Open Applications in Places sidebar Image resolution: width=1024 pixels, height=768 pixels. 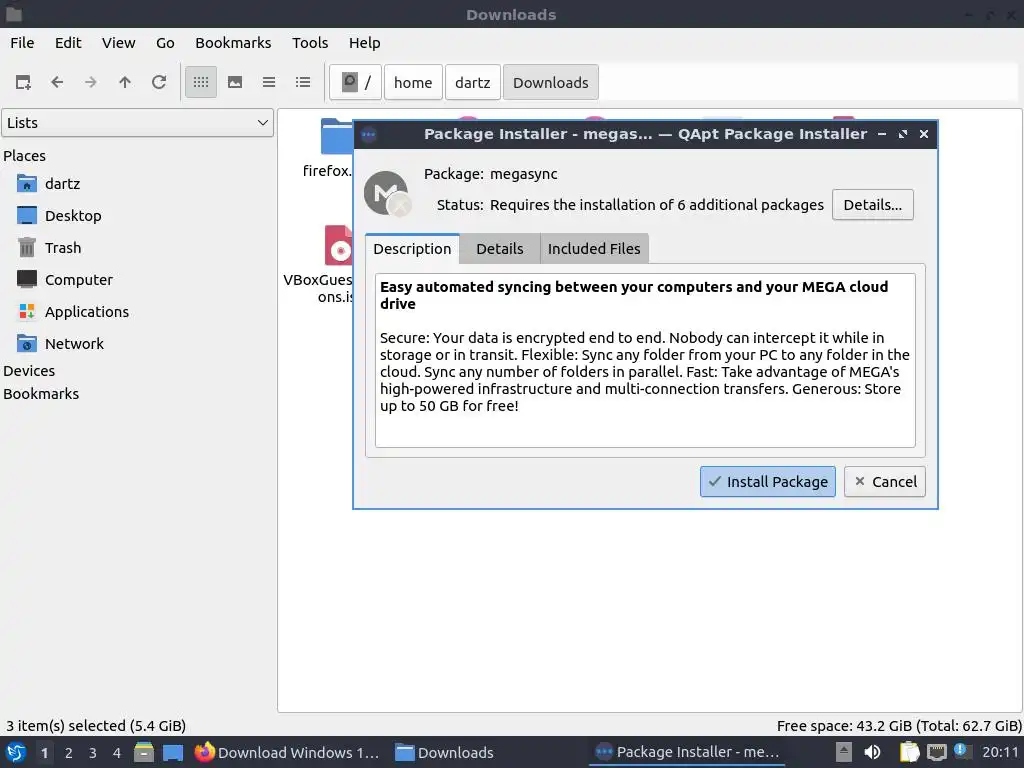coord(73,312)
